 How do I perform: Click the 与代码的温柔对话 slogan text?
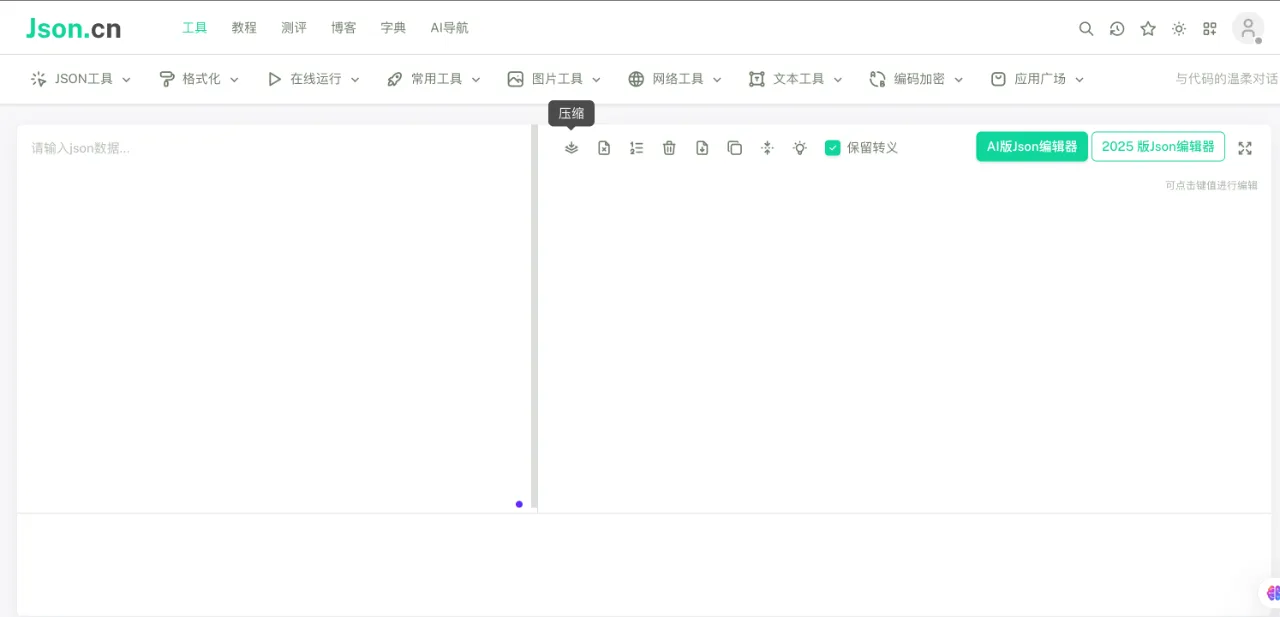1227,79
